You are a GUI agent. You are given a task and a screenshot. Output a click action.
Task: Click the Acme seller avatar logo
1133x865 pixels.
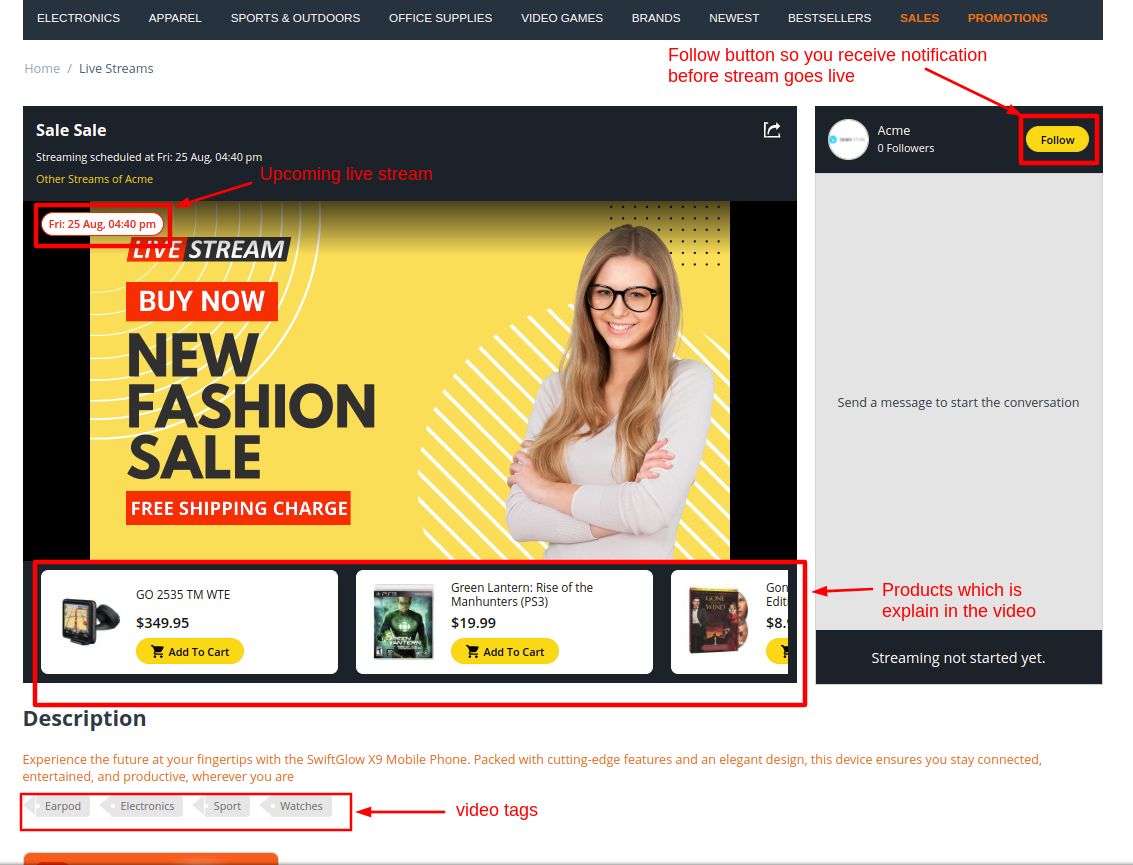(x=848, y=140)
